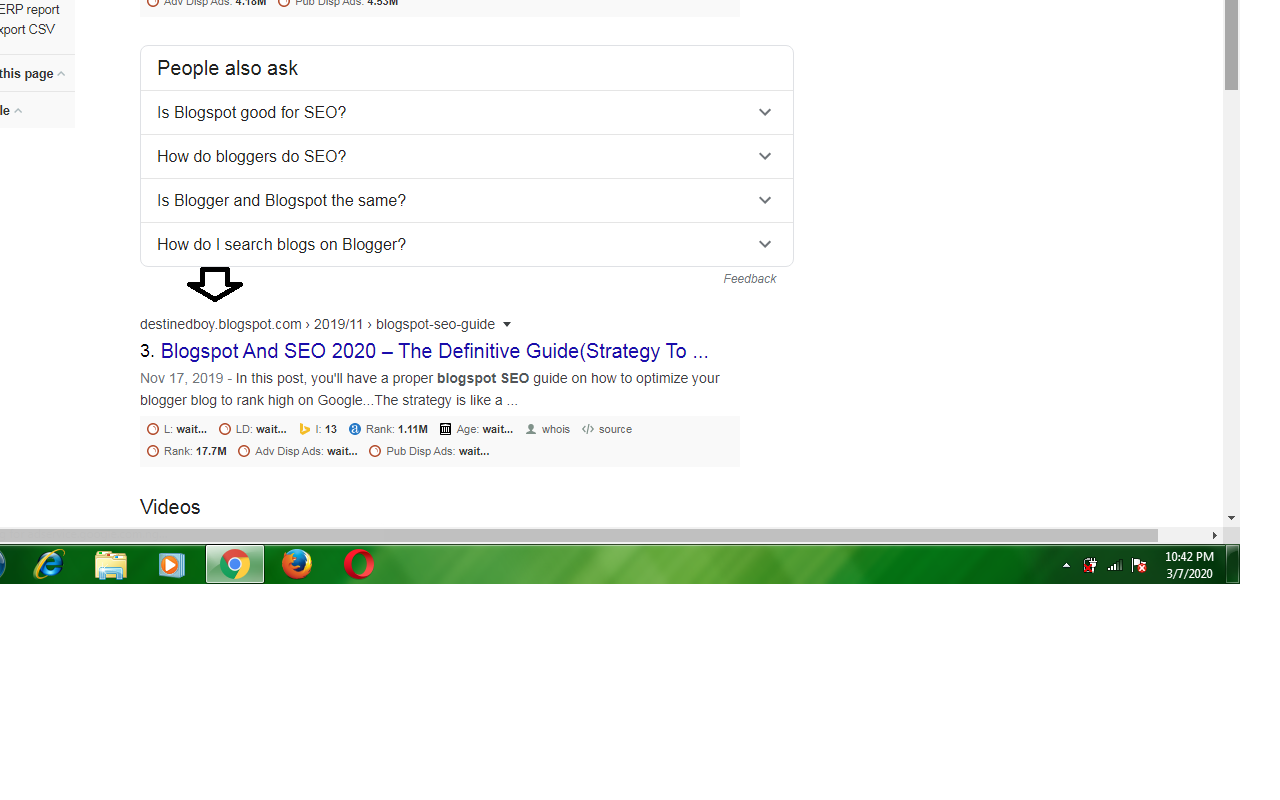
Task: Open the Action Center flag icon
Action: [x=1139, y=565]
